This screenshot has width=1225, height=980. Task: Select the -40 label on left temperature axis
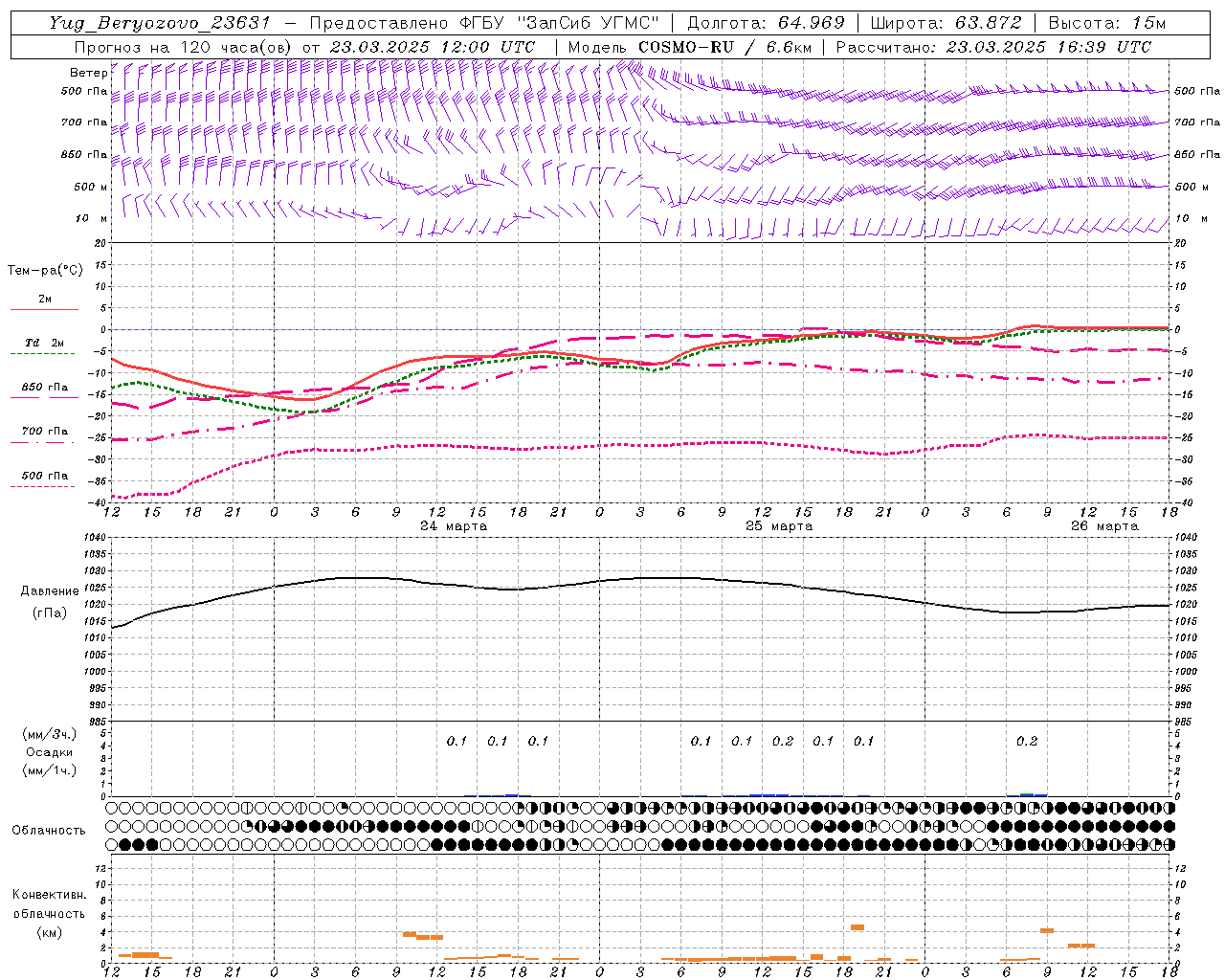click(x=99, y=502)
